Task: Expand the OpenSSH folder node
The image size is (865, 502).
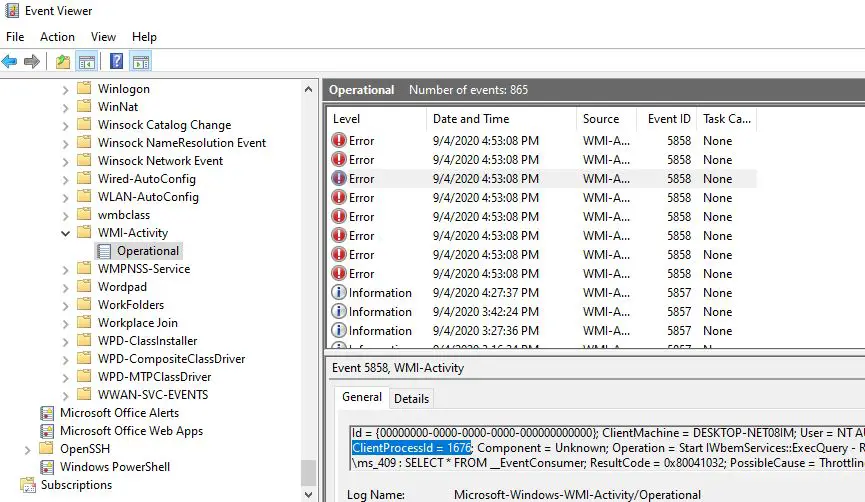Action: point(27,449)
